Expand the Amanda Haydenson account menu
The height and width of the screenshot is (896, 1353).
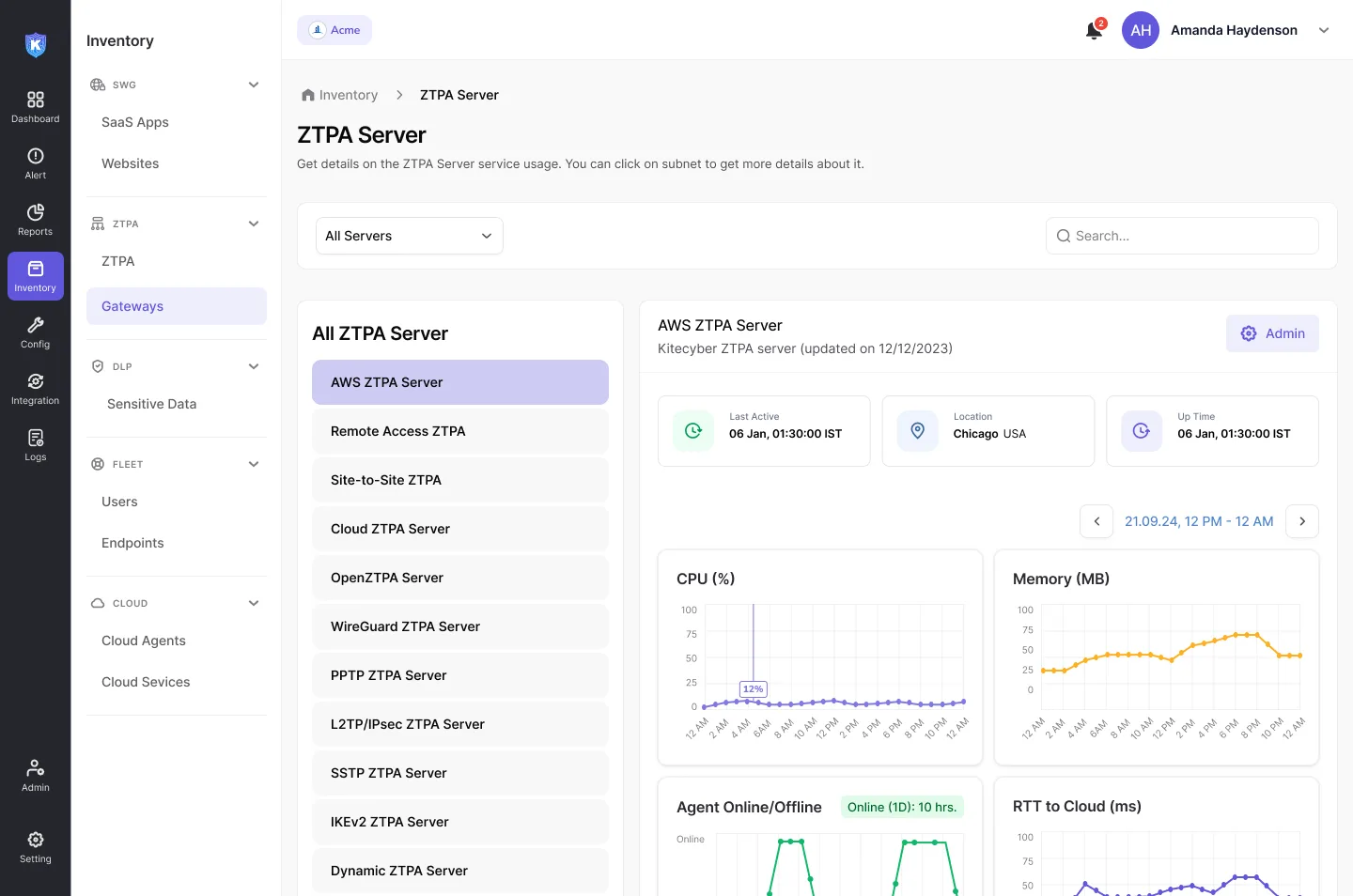pos(1324,30)
